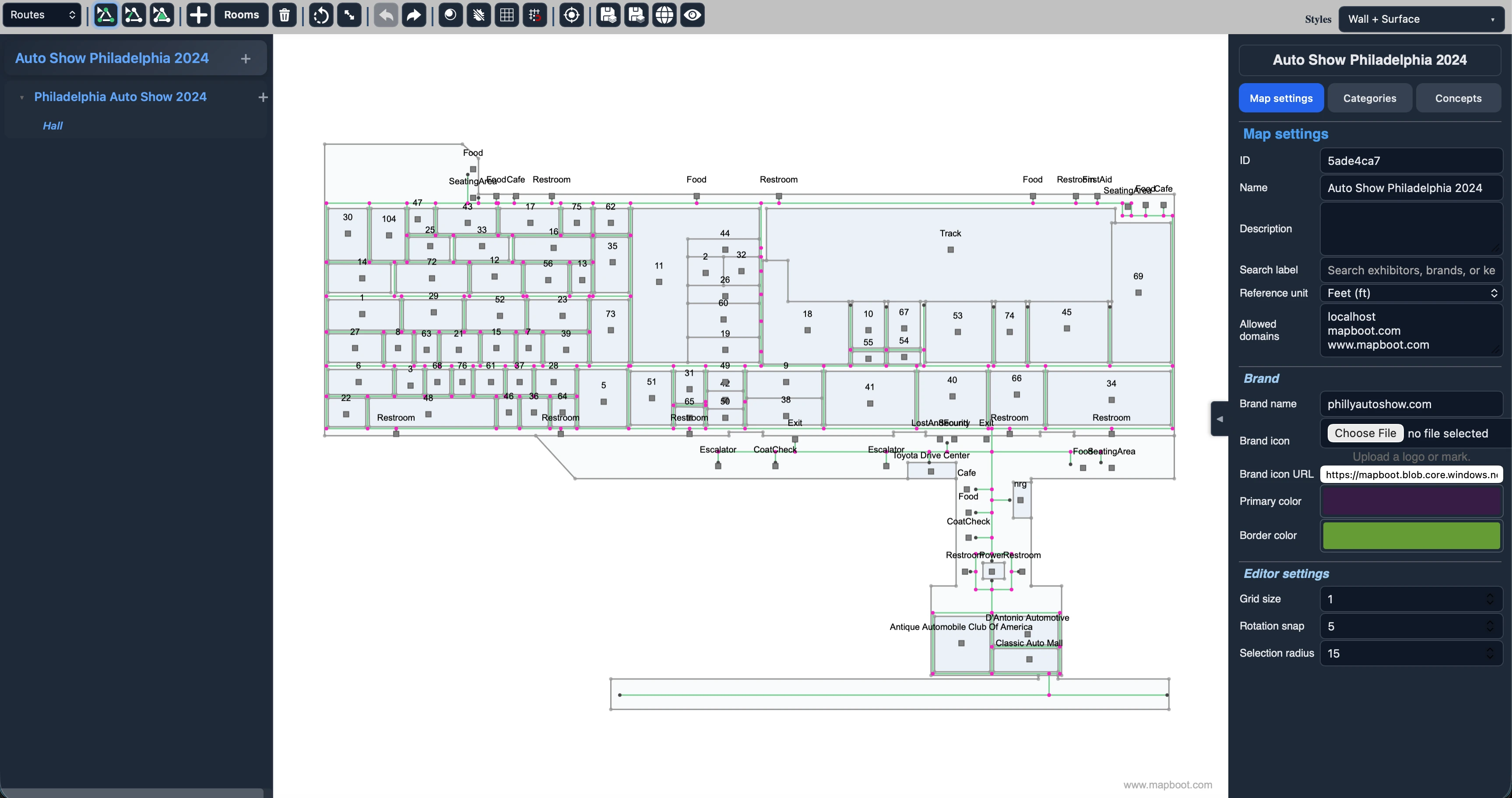Screen dimensions: 1512x798
Task: Click the scale arrows tool icon
Action: (x=349, y=15)
